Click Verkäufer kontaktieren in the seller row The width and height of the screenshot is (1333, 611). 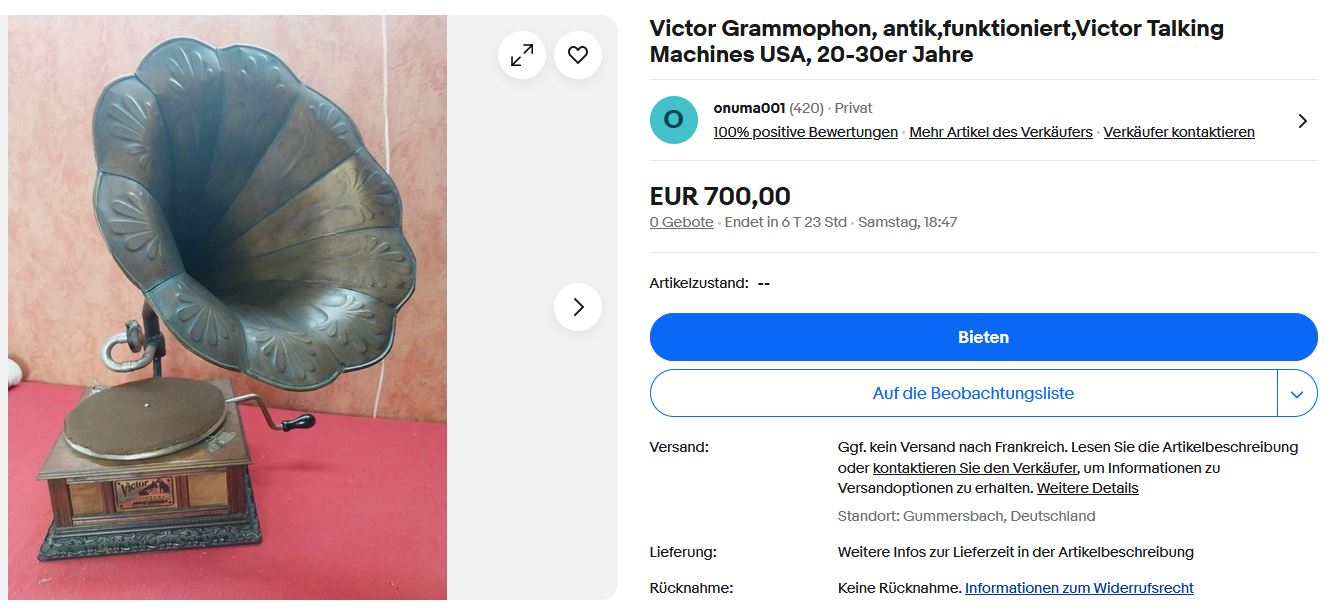[1178, 132]
